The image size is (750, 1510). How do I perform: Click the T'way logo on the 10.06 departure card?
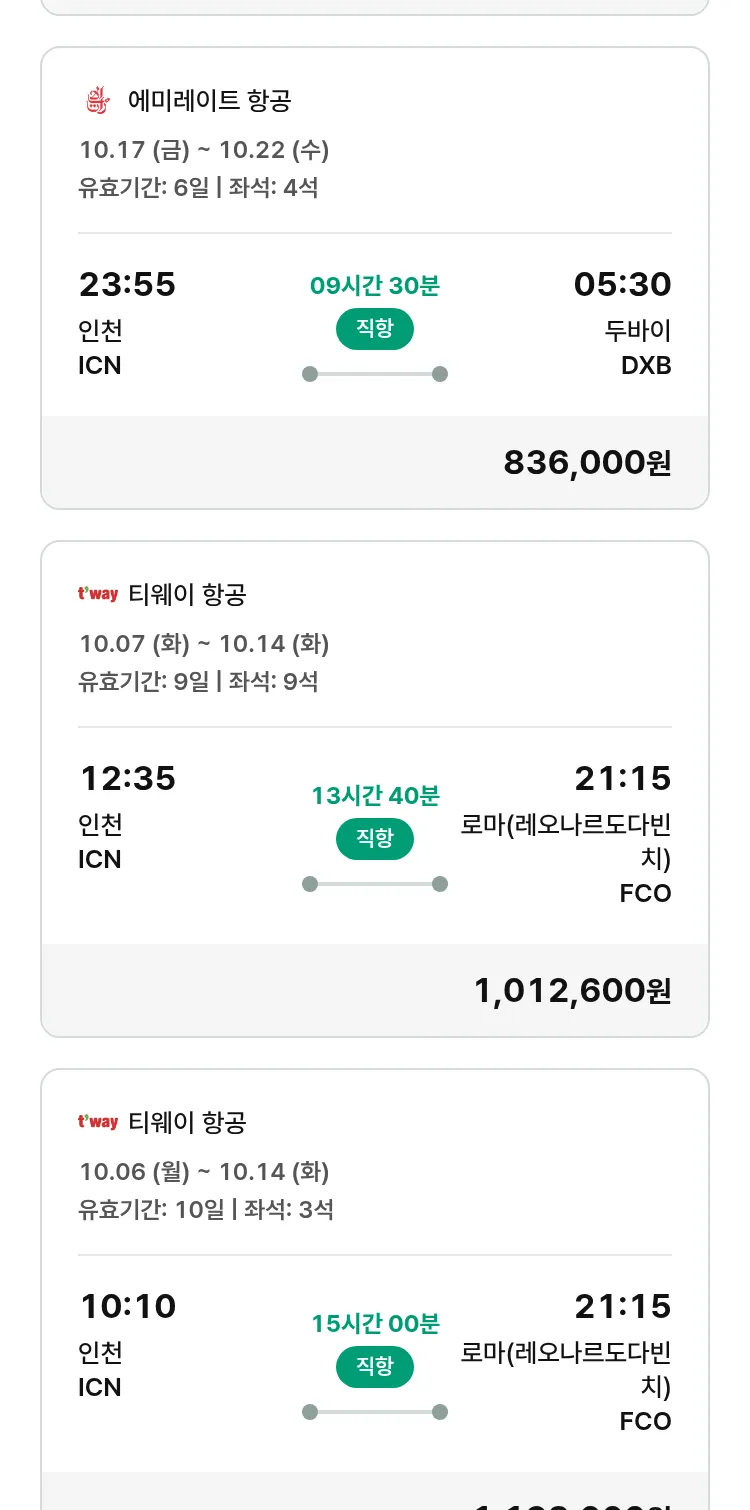point(98,1123)
